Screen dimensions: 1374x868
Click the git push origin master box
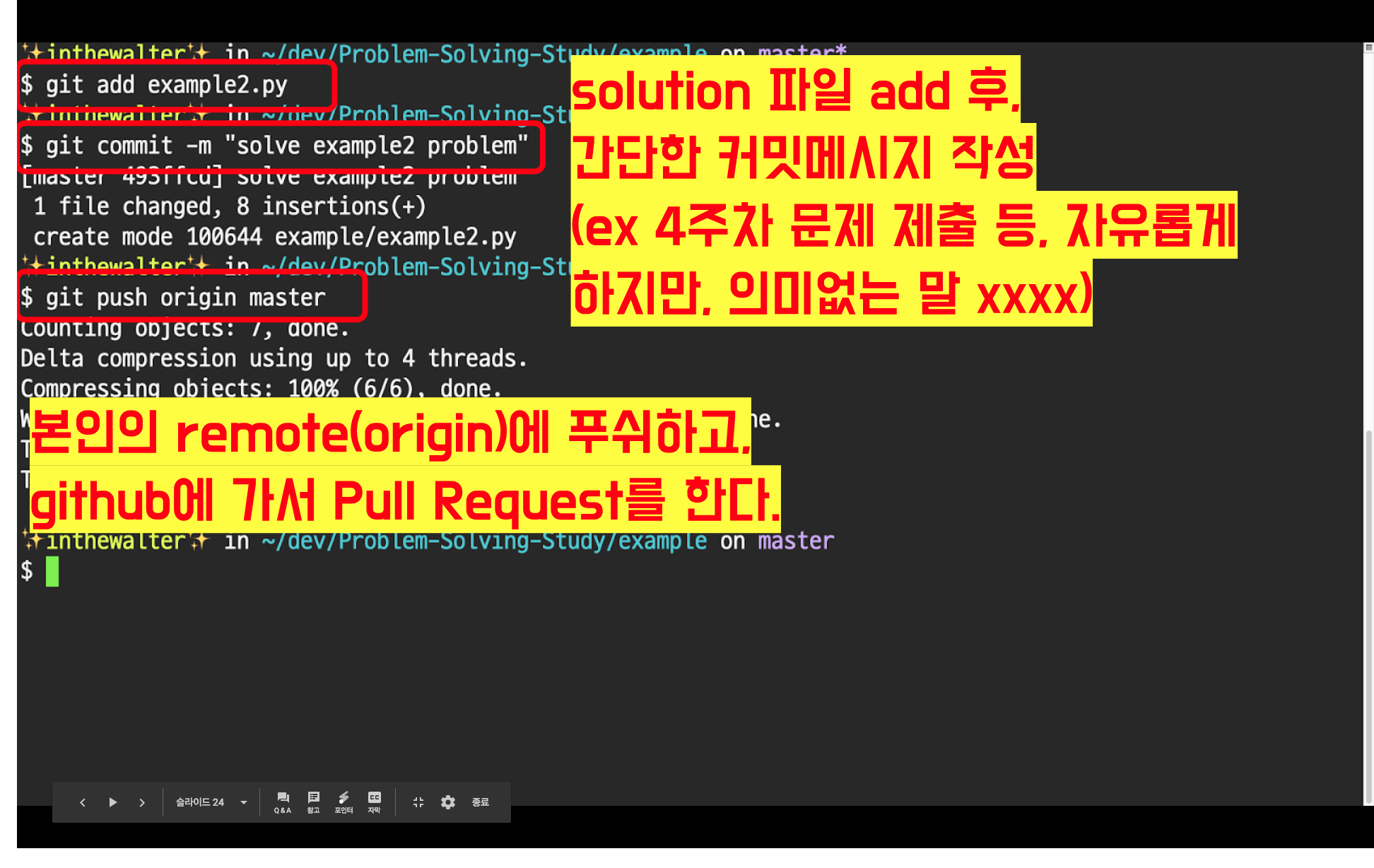click(191, 298)
